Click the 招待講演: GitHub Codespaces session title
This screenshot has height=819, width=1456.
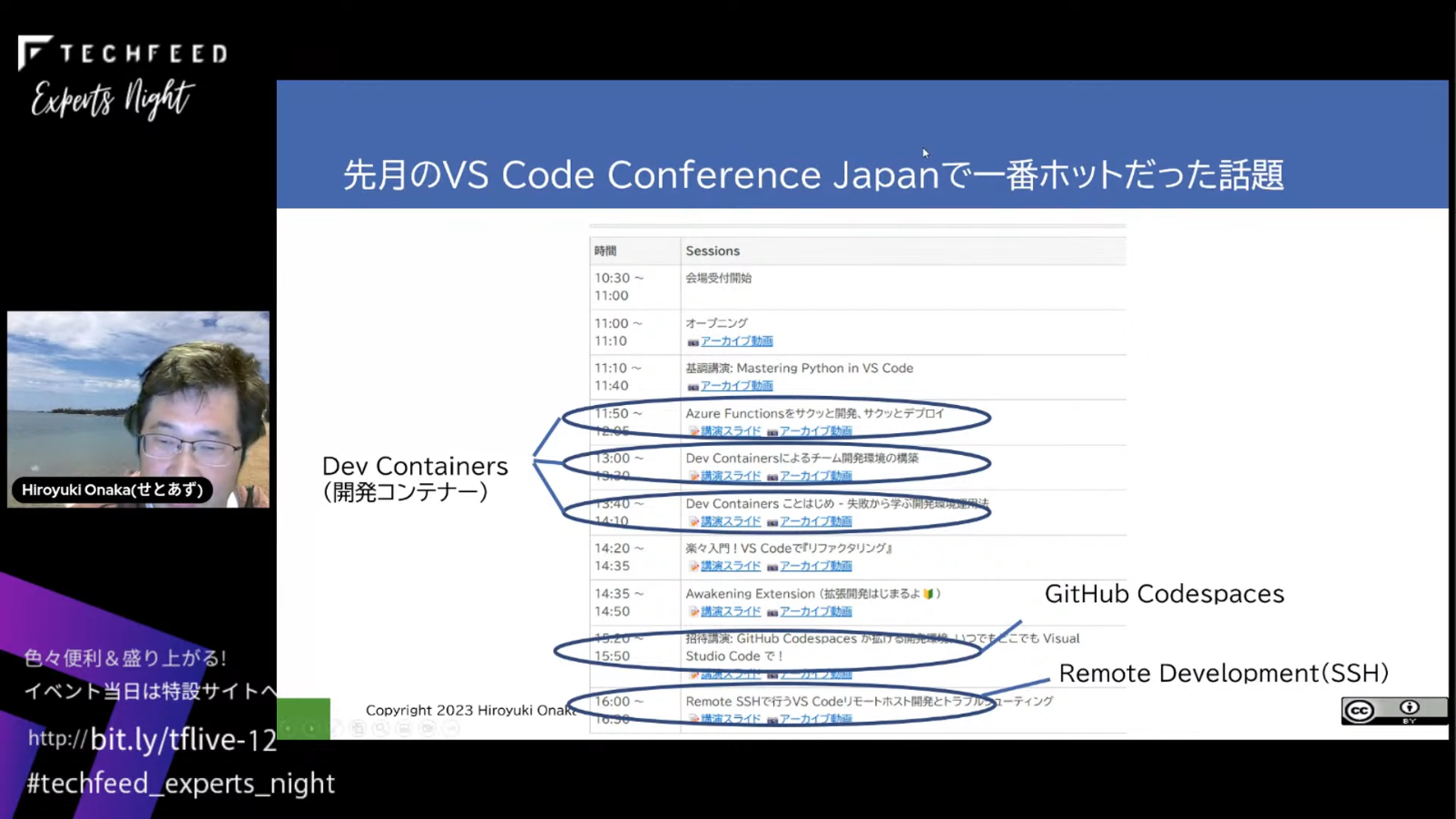pyautogui.click(x=882, y=646)
